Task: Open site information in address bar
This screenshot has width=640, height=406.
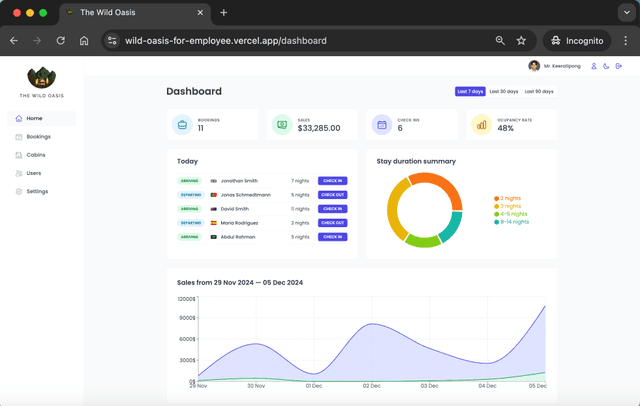Action: 112,41
